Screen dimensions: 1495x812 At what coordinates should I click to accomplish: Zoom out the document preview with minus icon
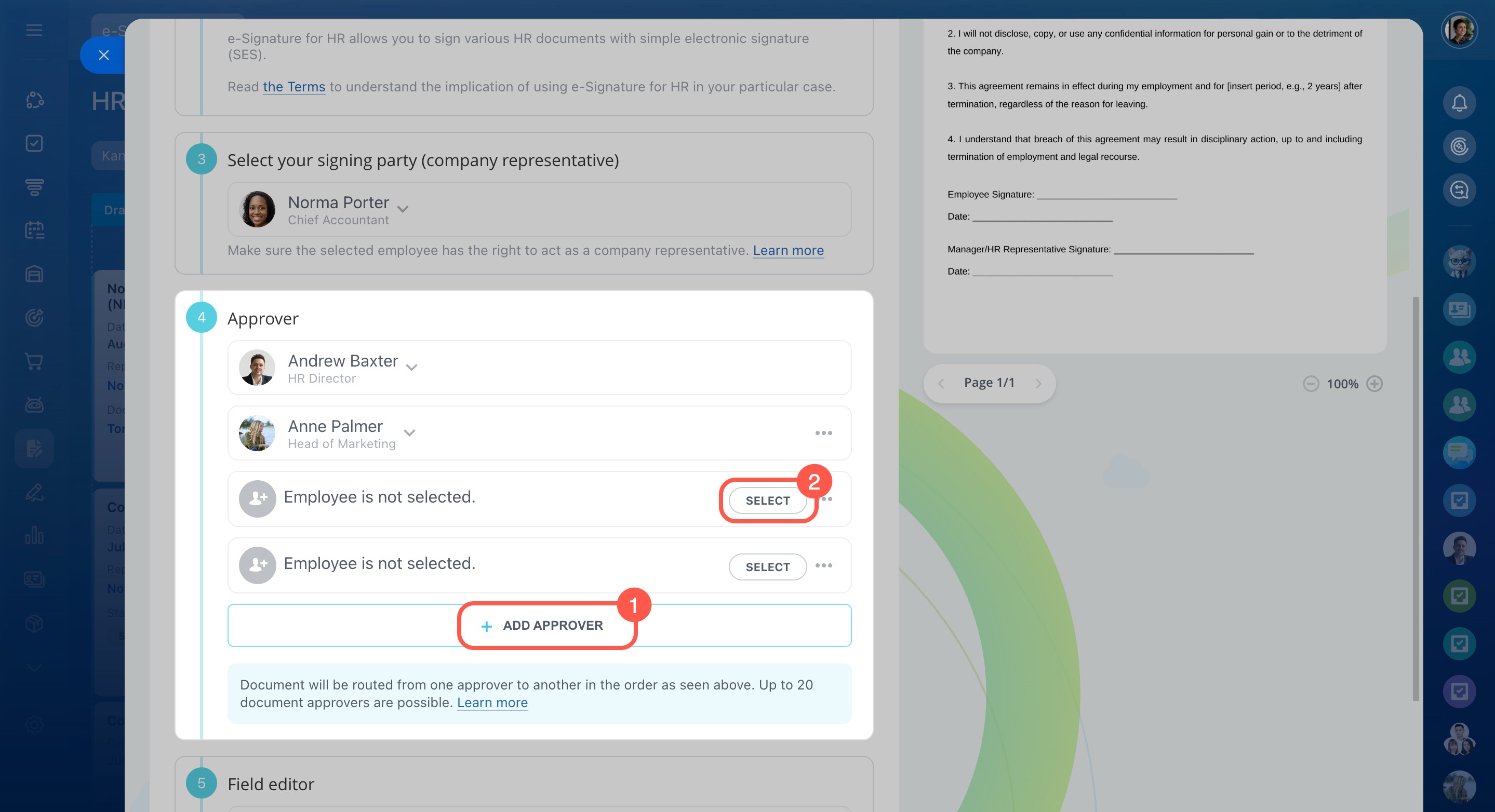[x=1311, y=383]
